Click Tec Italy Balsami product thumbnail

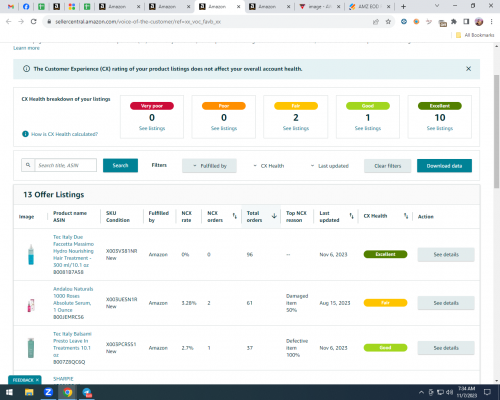point(31,348)
